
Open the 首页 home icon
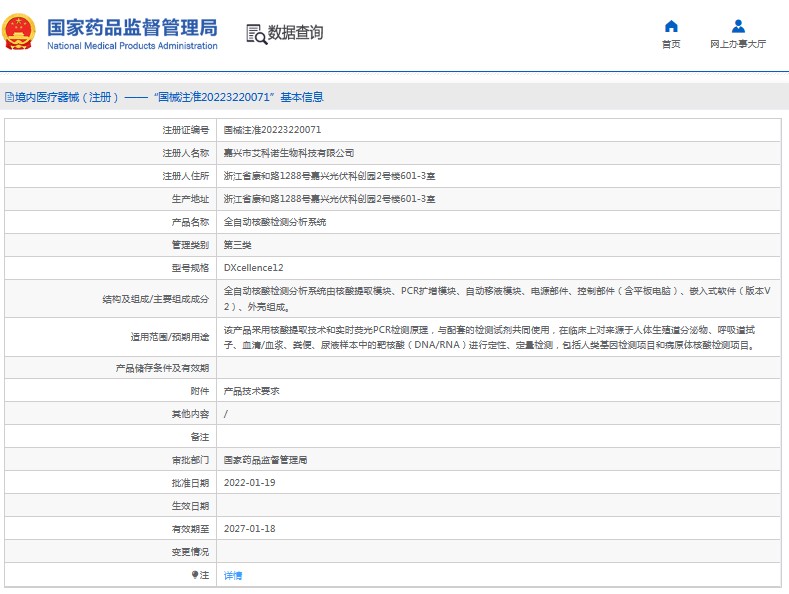click(671, 26)
